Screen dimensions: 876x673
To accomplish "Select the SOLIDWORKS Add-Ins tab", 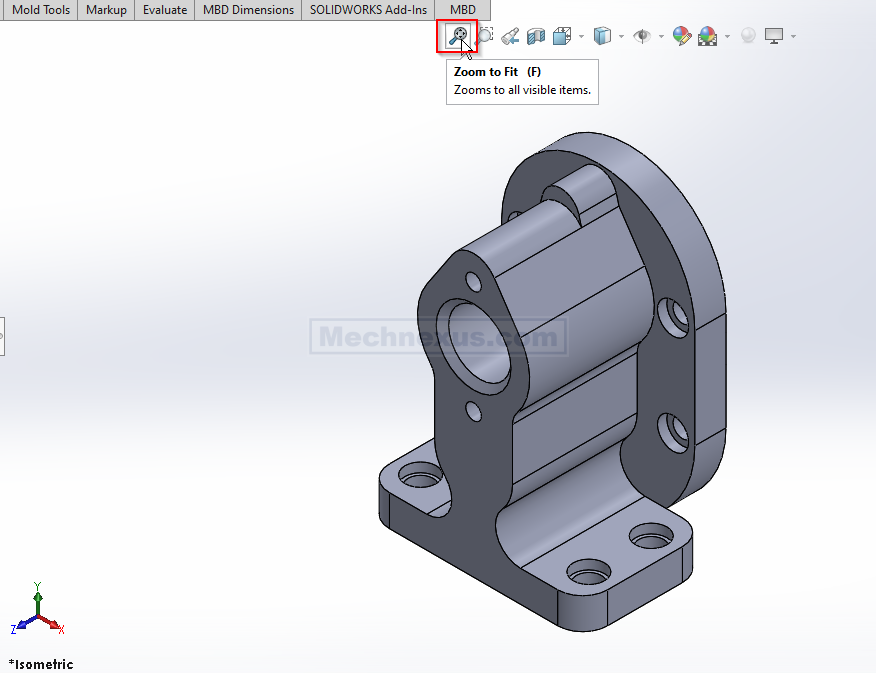I will pyautogui.click(x=369, y=10).
